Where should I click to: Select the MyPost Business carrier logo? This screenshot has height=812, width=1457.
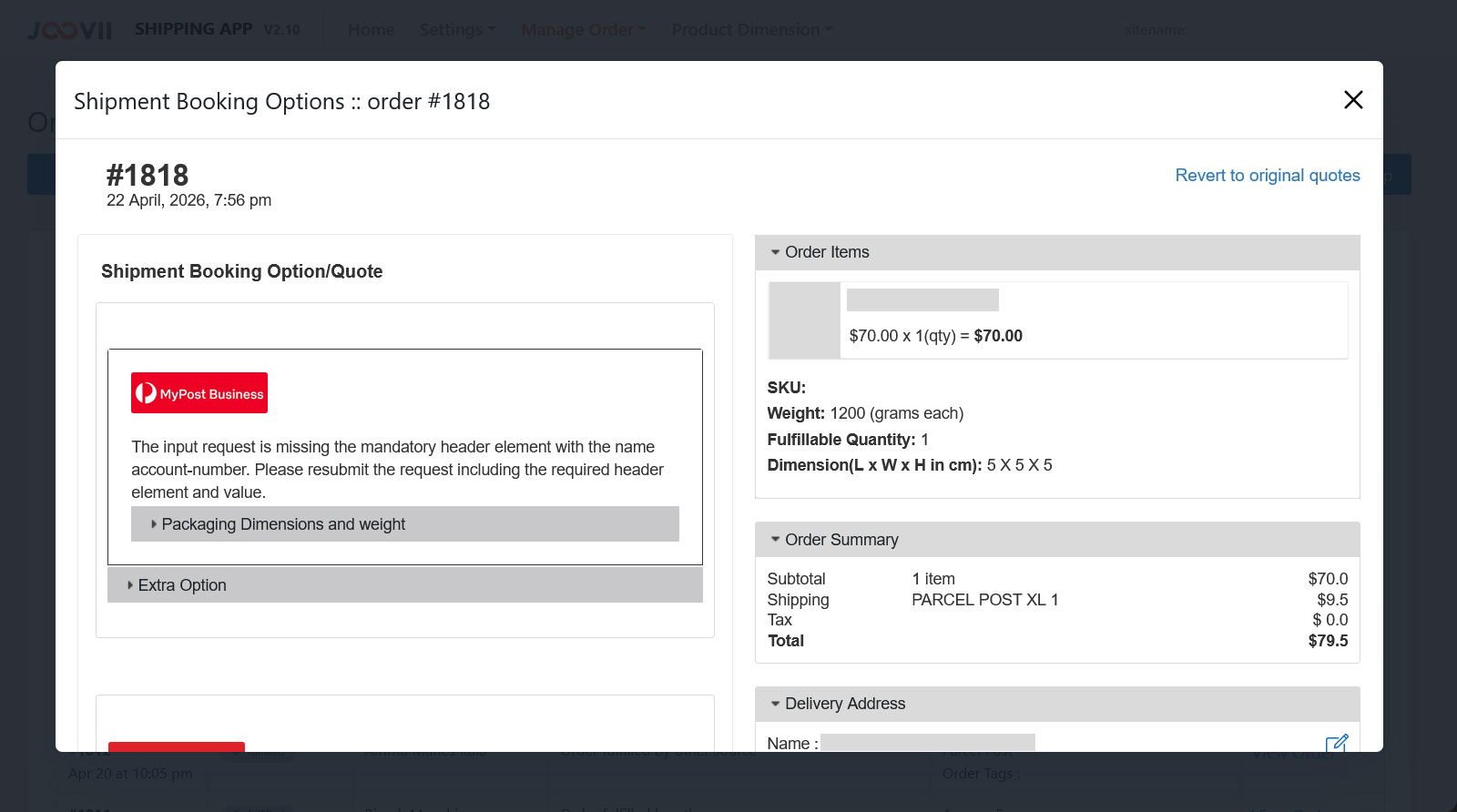[x=199, y=393]
